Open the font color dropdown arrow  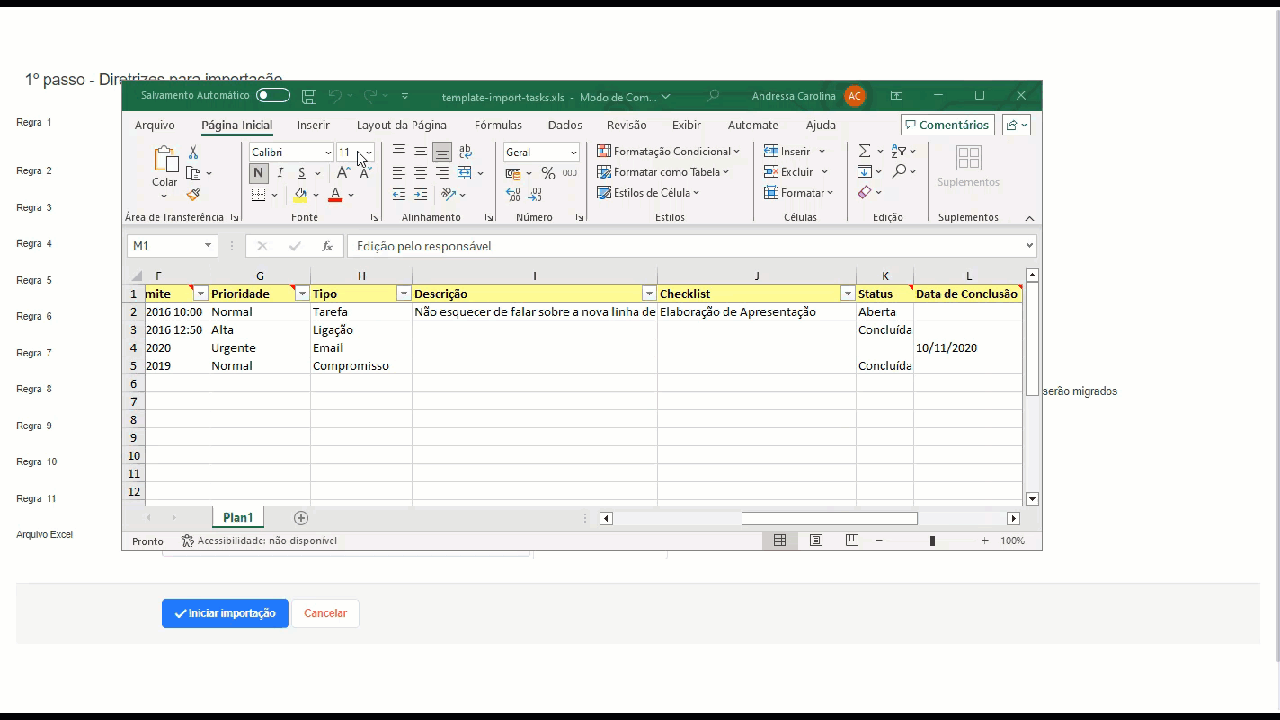(351, 195)
